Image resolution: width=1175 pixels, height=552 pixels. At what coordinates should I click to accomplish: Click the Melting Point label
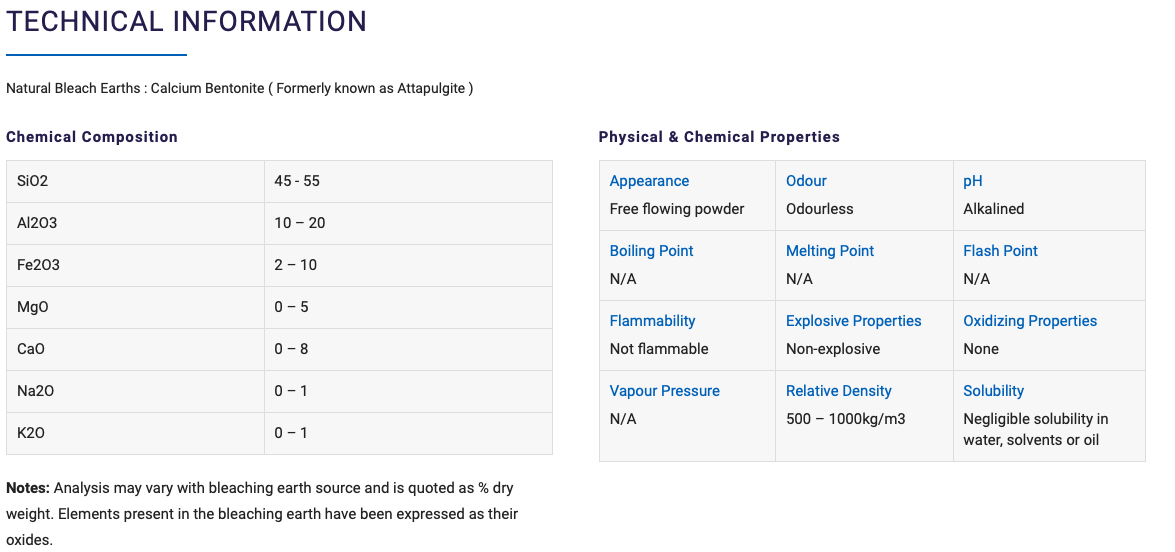click(830, 251)
